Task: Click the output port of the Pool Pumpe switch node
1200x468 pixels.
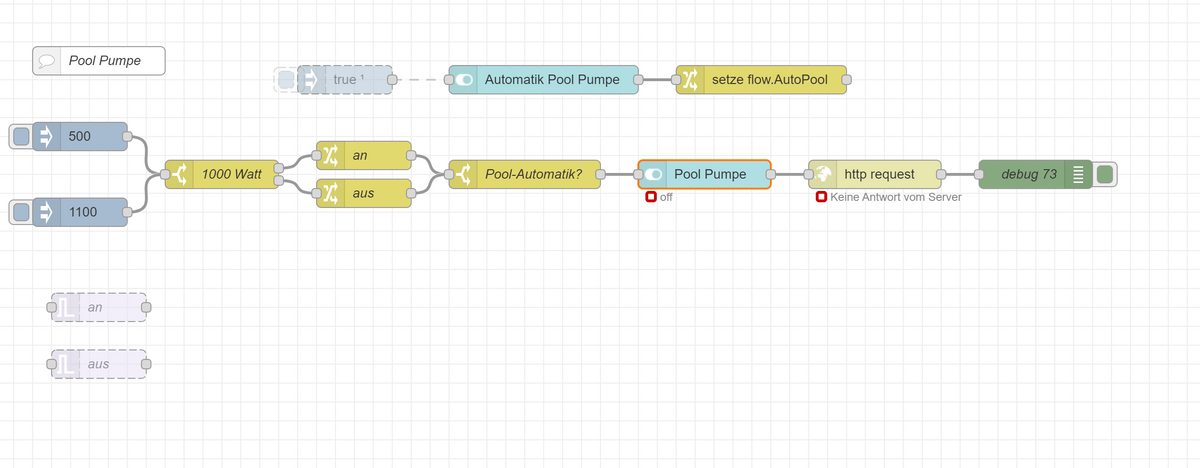Action: pyautogui.click(x=771, y=175)
